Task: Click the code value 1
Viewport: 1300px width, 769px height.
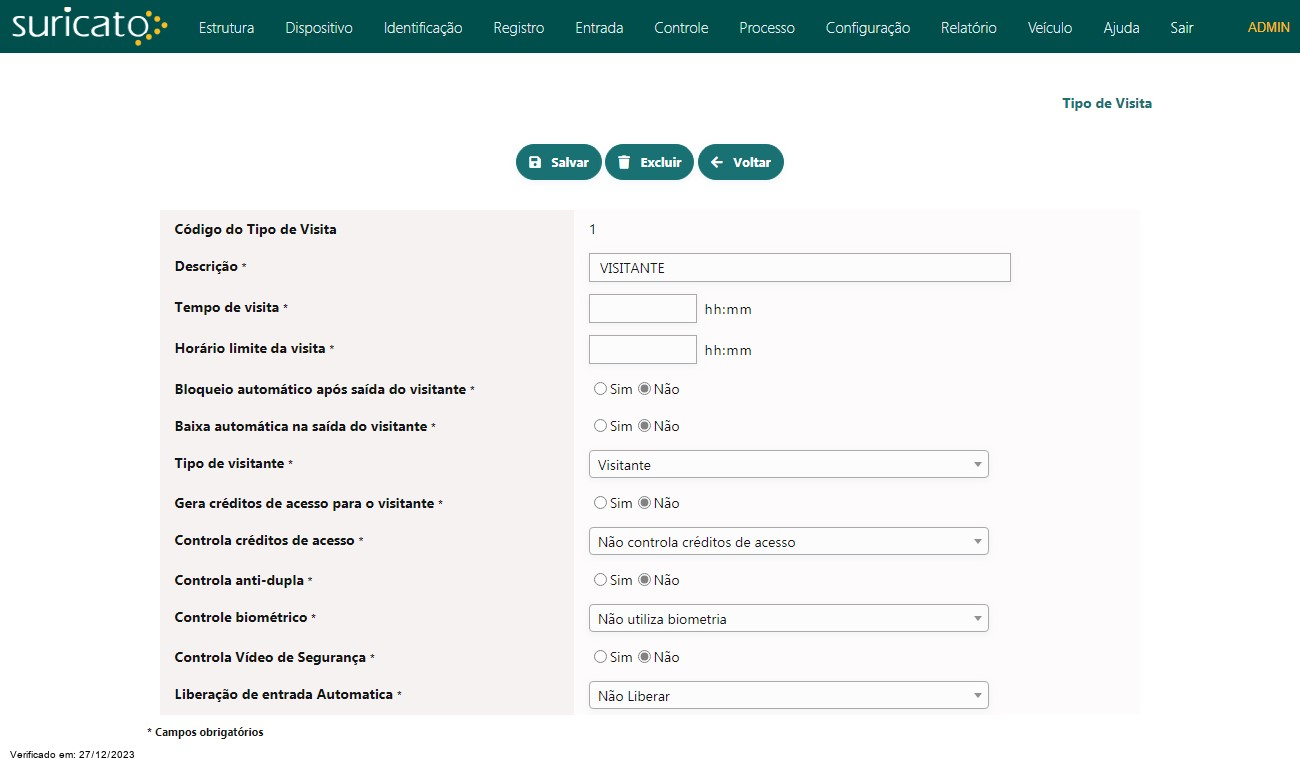Action: click(x=592, y=229)
